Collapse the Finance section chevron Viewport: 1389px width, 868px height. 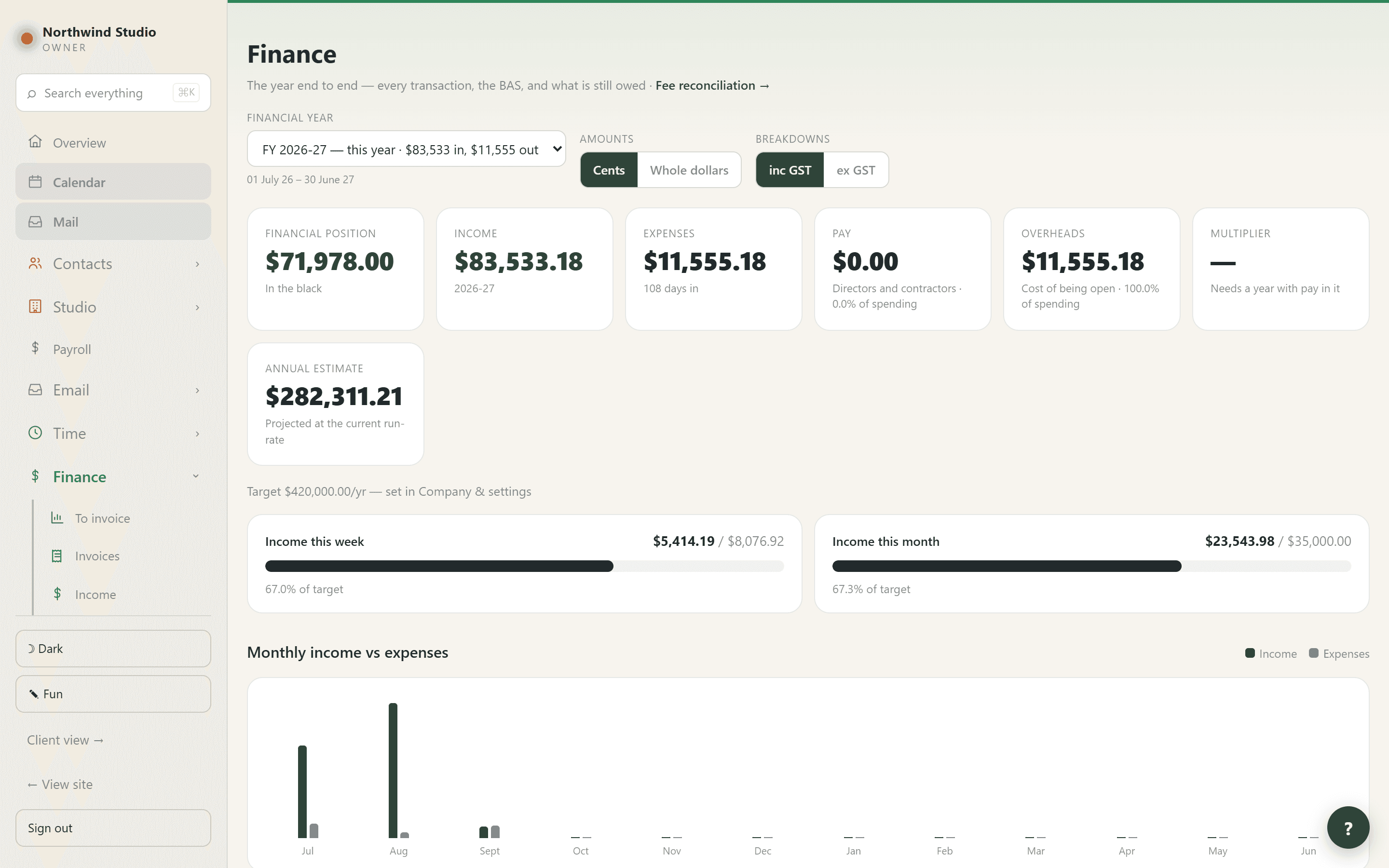pyautogui.click(x=196, y=476)
